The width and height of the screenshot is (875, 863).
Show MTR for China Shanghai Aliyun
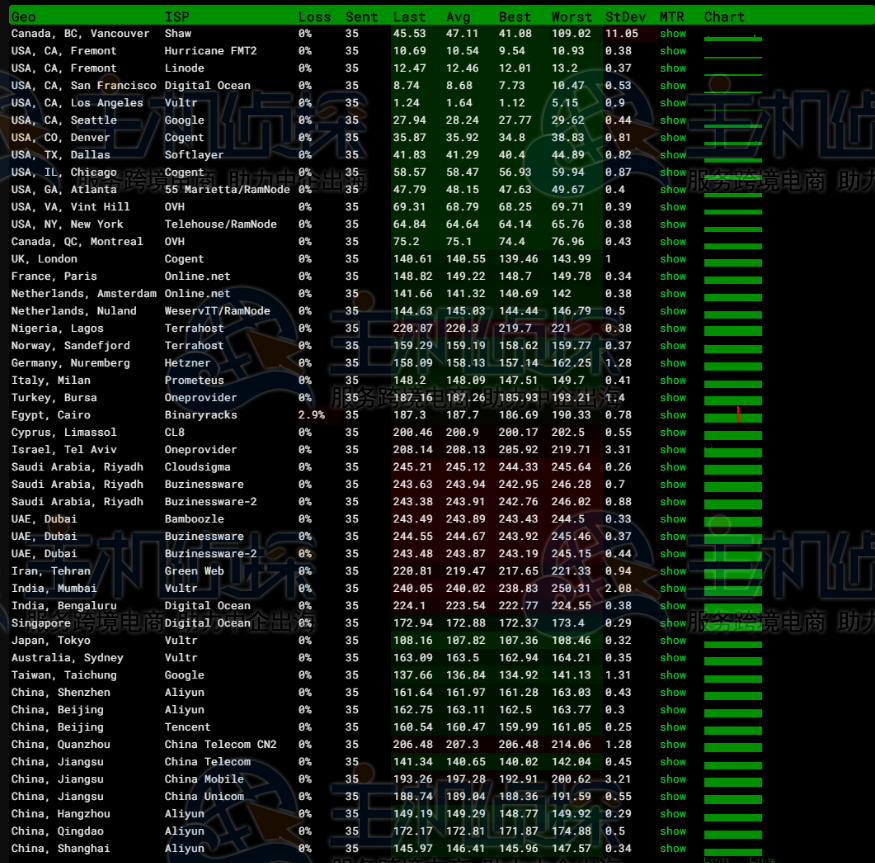click(x=672, y=849)
